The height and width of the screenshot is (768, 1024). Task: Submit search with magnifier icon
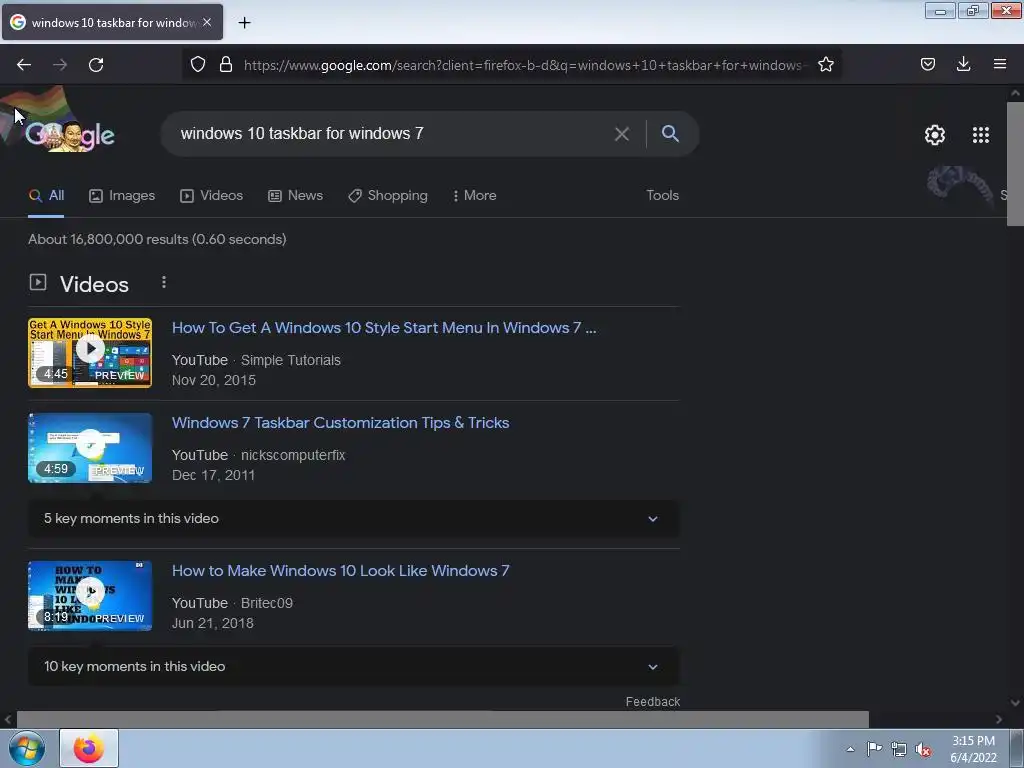pos(670,134)
